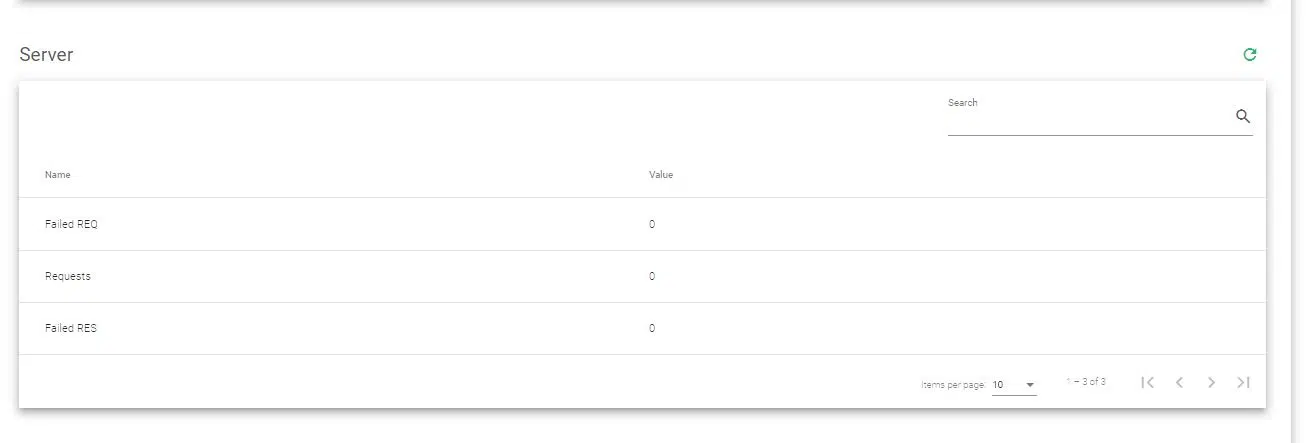Jump to the last page
This screenshot has width=1309, height=443.
point(1243,382)
